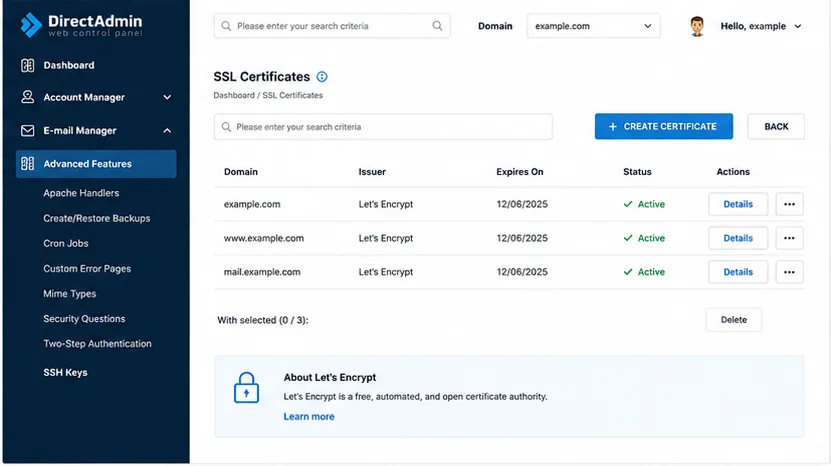Open more actions for www.example.com row
The height and width of the screenshot is (466, 831).
tap(789, 238)
